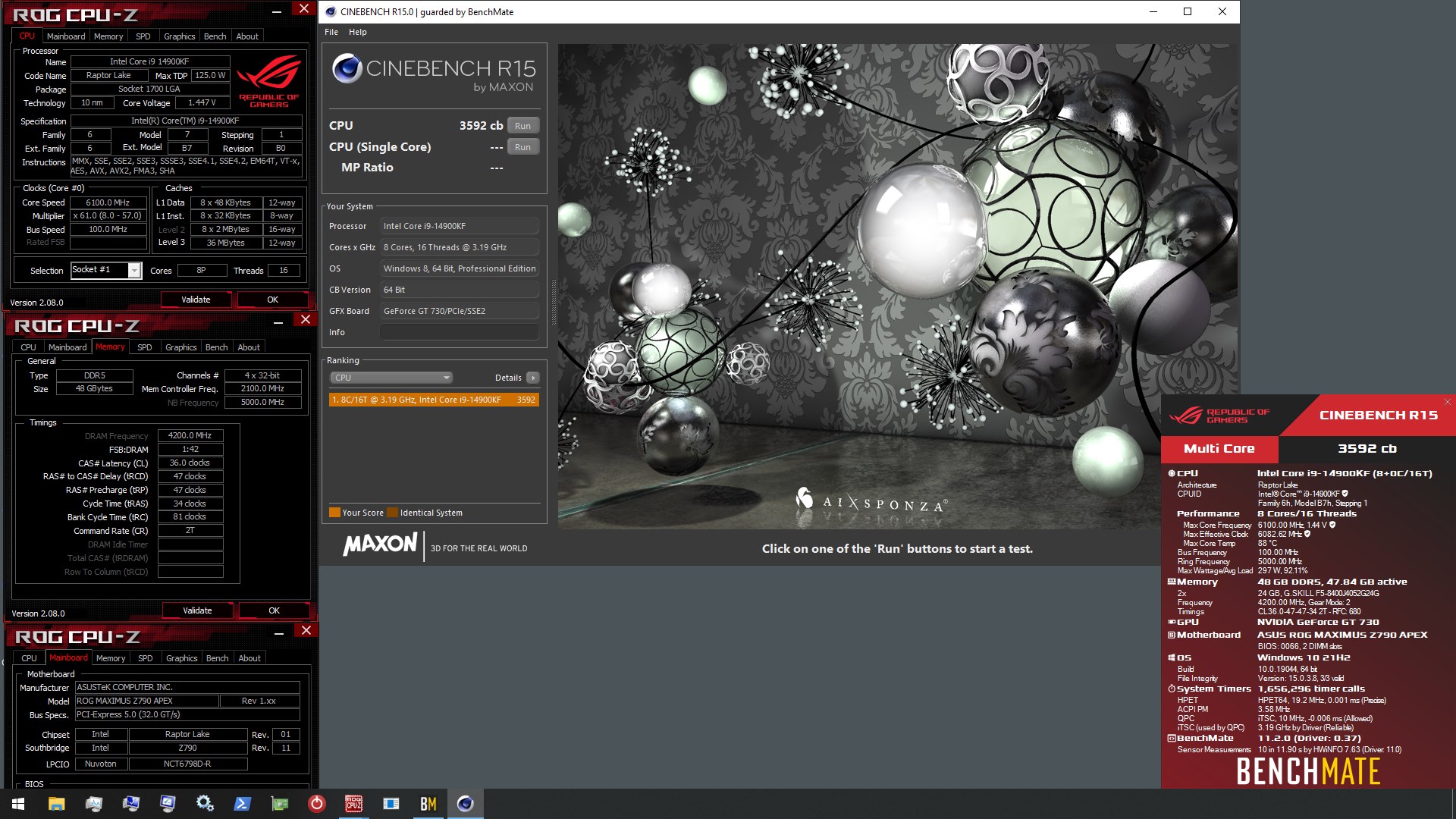This screenshot has width=1456, height=819.
Task: Open the blue window-panel taskbar app
Action: [x=391, y=804]
